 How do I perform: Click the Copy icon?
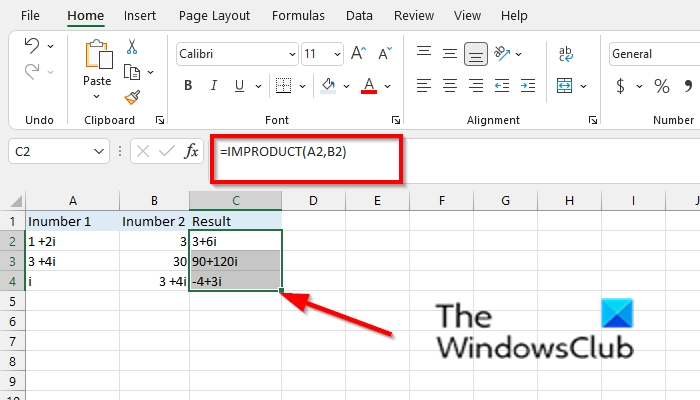[x=132, y=72]
